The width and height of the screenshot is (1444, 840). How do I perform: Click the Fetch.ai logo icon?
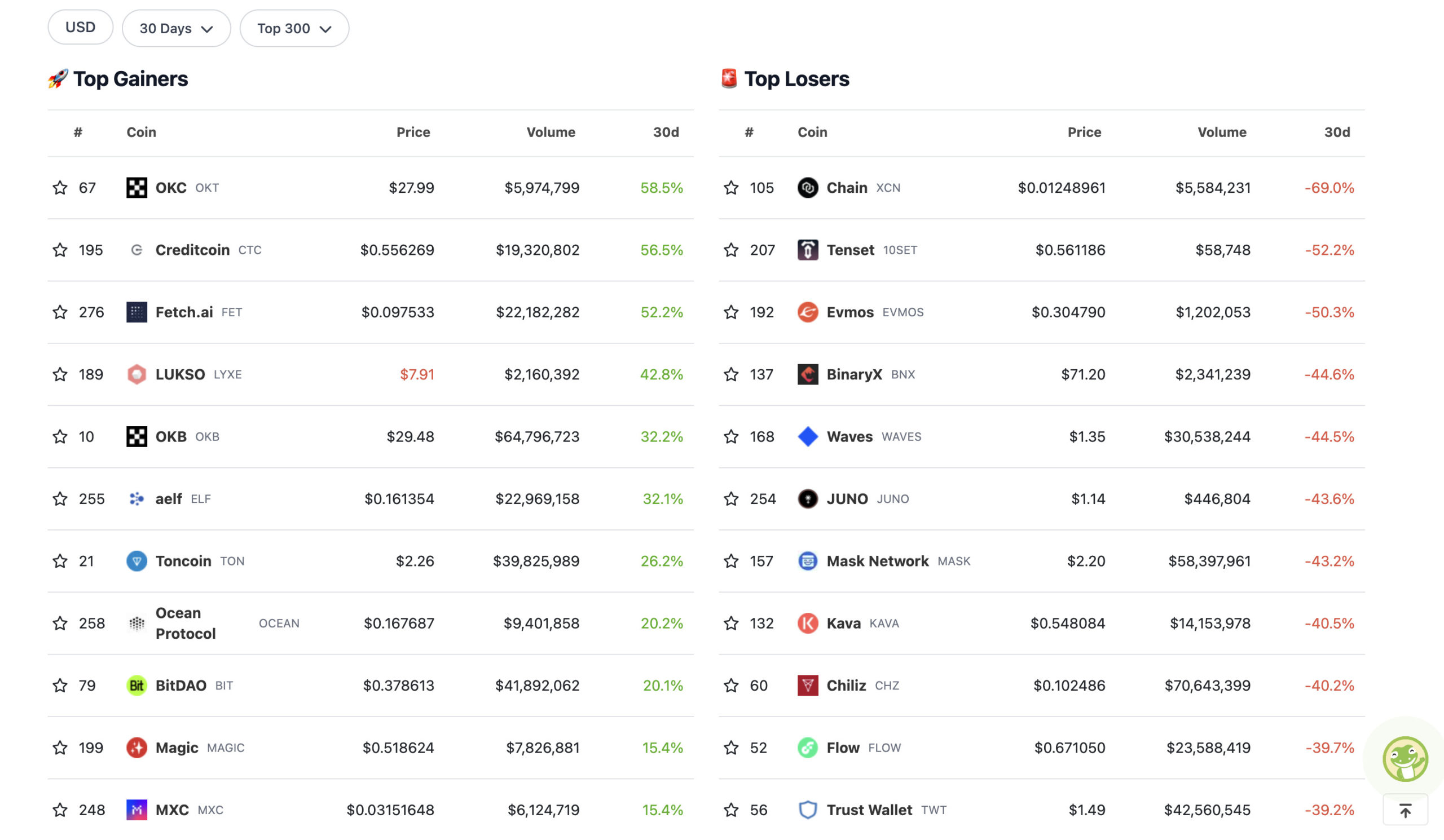click(x=137, y=312)
